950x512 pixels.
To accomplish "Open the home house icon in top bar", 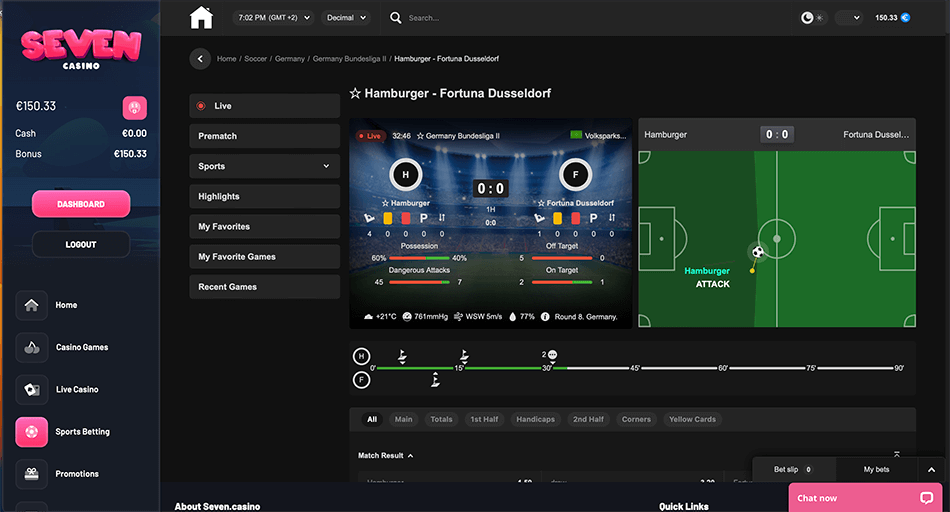I will pos(201,18).
